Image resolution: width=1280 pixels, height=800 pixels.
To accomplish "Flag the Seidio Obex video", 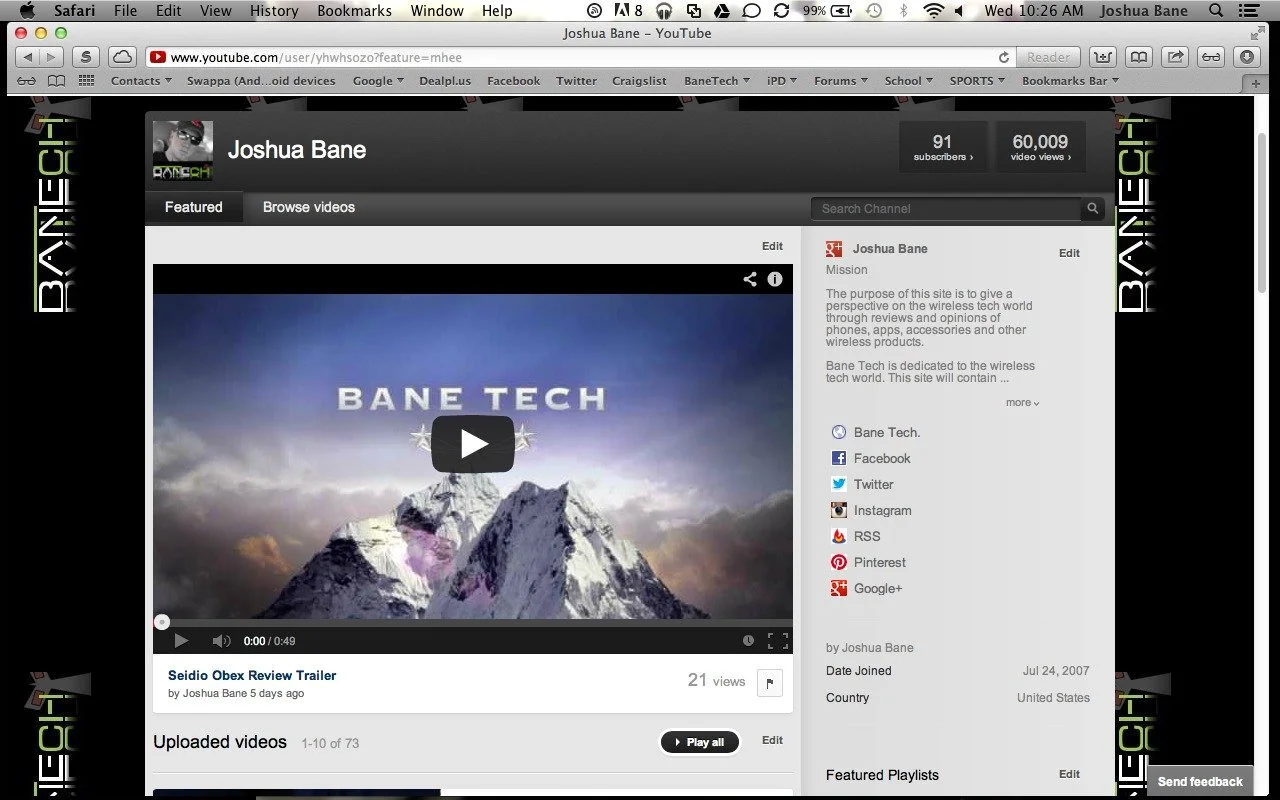I will coord(769,683).
